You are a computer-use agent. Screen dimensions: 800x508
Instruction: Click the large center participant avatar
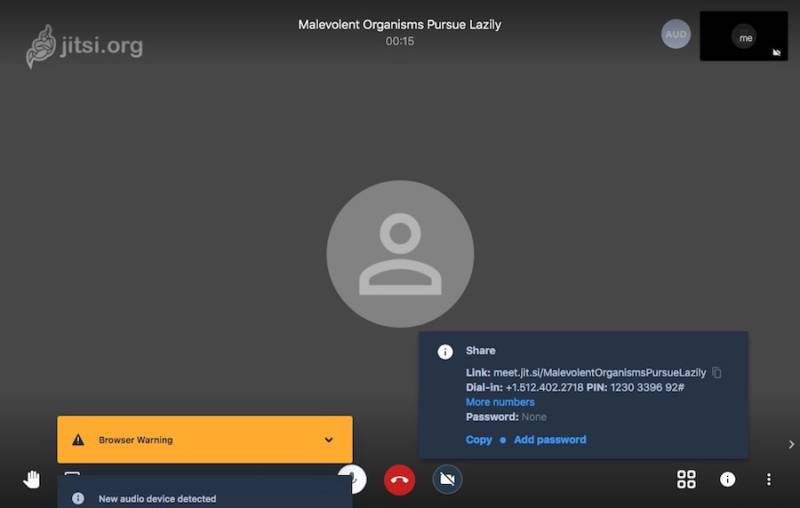(x=400, y=253)
